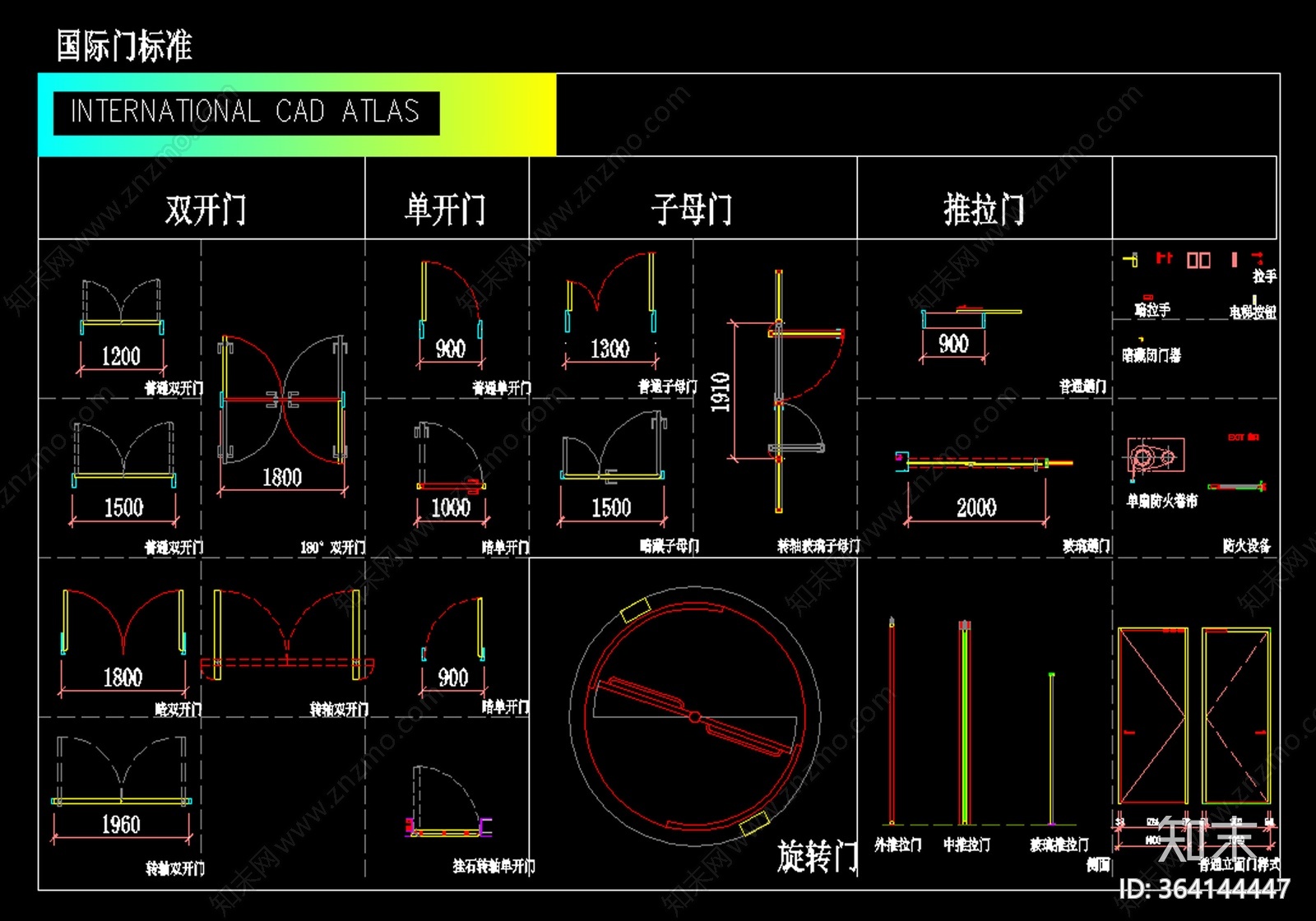1316x921 pixels.
Task: Open the 推拉门 column header
Action: (x=983, y=207)
